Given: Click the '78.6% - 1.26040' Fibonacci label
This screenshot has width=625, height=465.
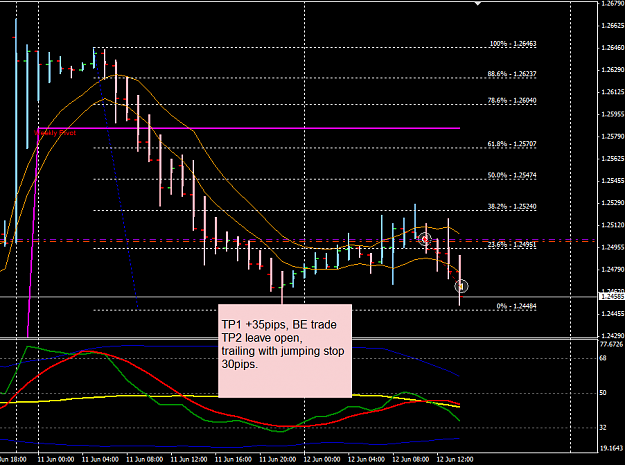Looking at the screenshot, I should click(512, 100).
